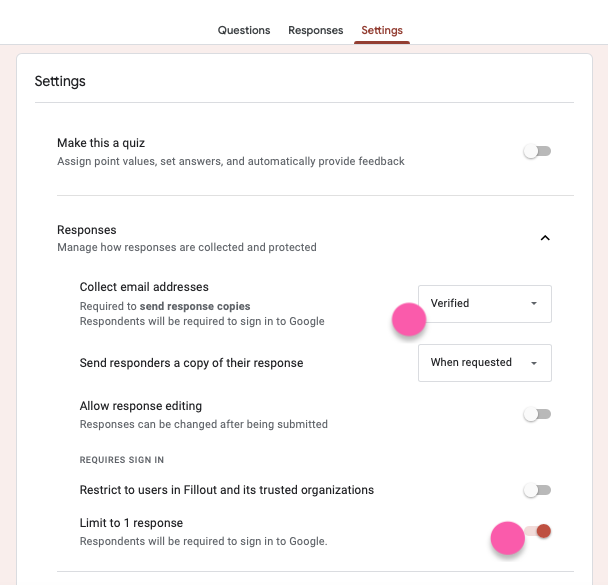The height and width of the screenshot is (585, 608).
Task: Switch to the Questions tab
Action: pyautogui.click(x=244, y=30)
